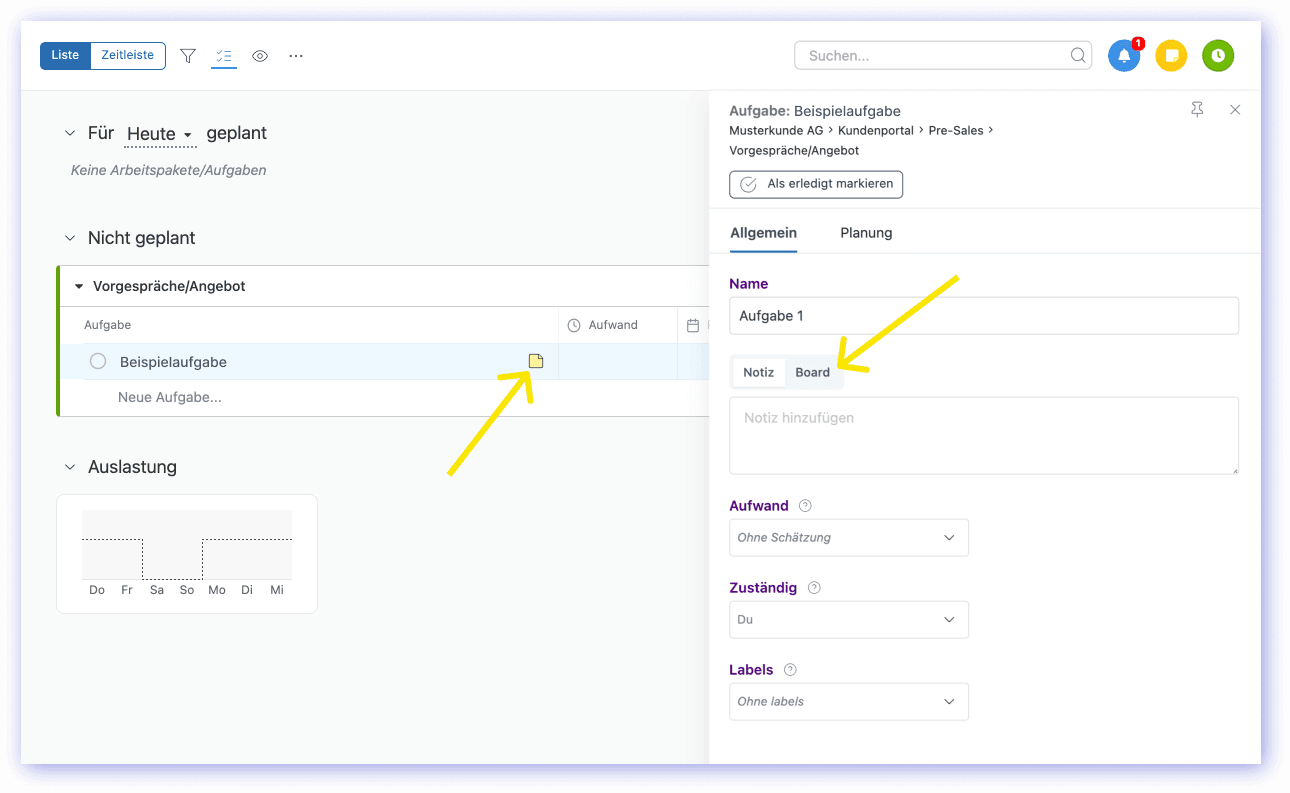The image size is (1290, 793).
Task: Switch to the Planung tab
Action: (866, 233)
